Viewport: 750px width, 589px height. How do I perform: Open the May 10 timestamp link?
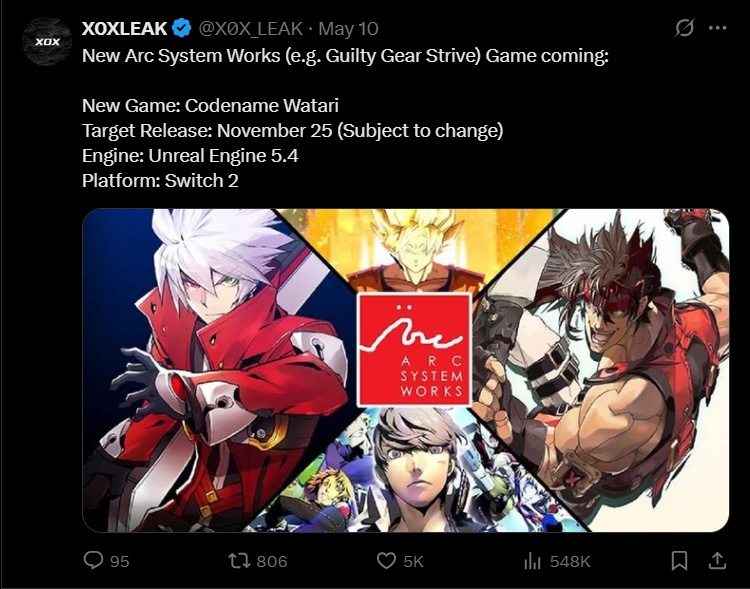point(348,29)
